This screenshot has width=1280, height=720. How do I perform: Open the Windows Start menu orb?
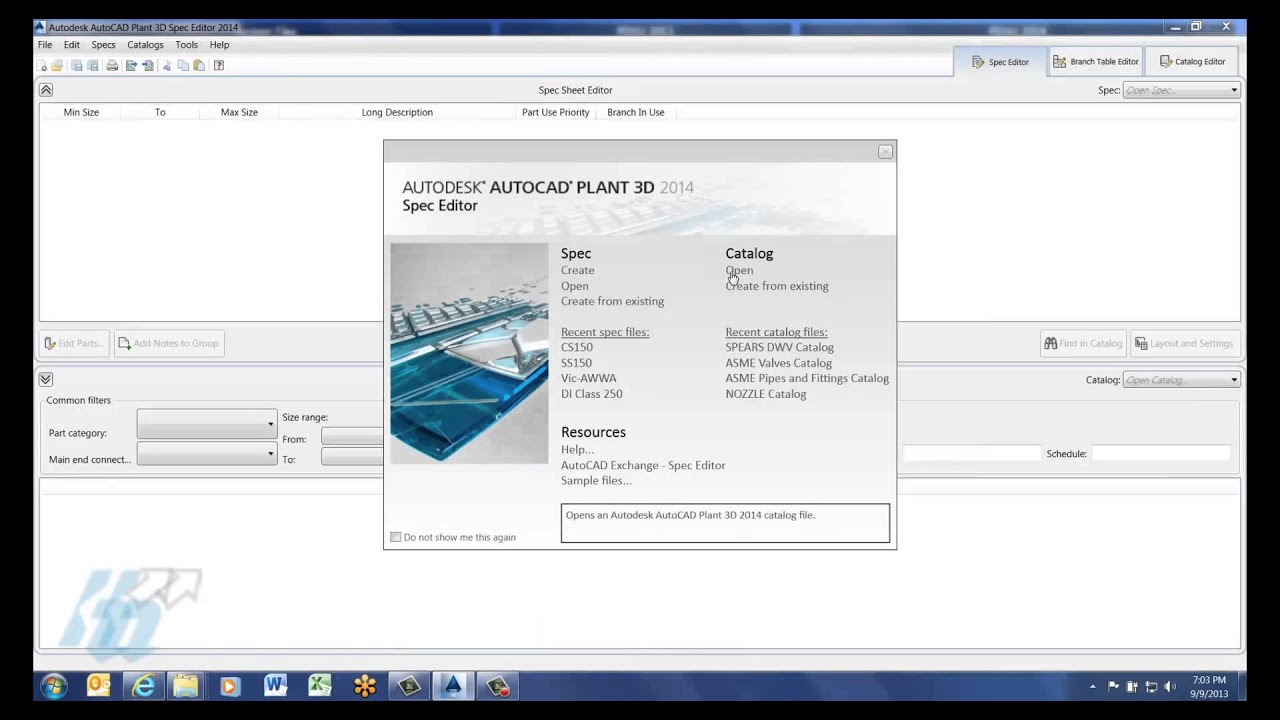(54, 686)
